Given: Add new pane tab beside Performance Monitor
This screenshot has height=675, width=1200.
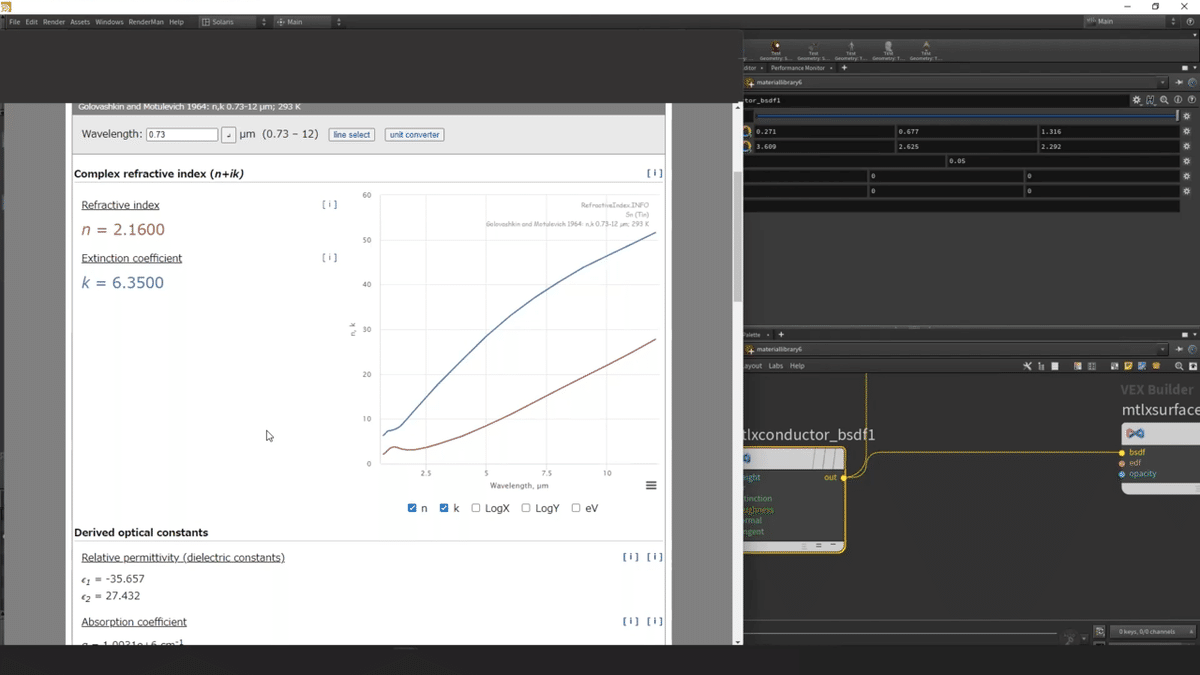Looking at the screenshot, I should tap(844, 68).
